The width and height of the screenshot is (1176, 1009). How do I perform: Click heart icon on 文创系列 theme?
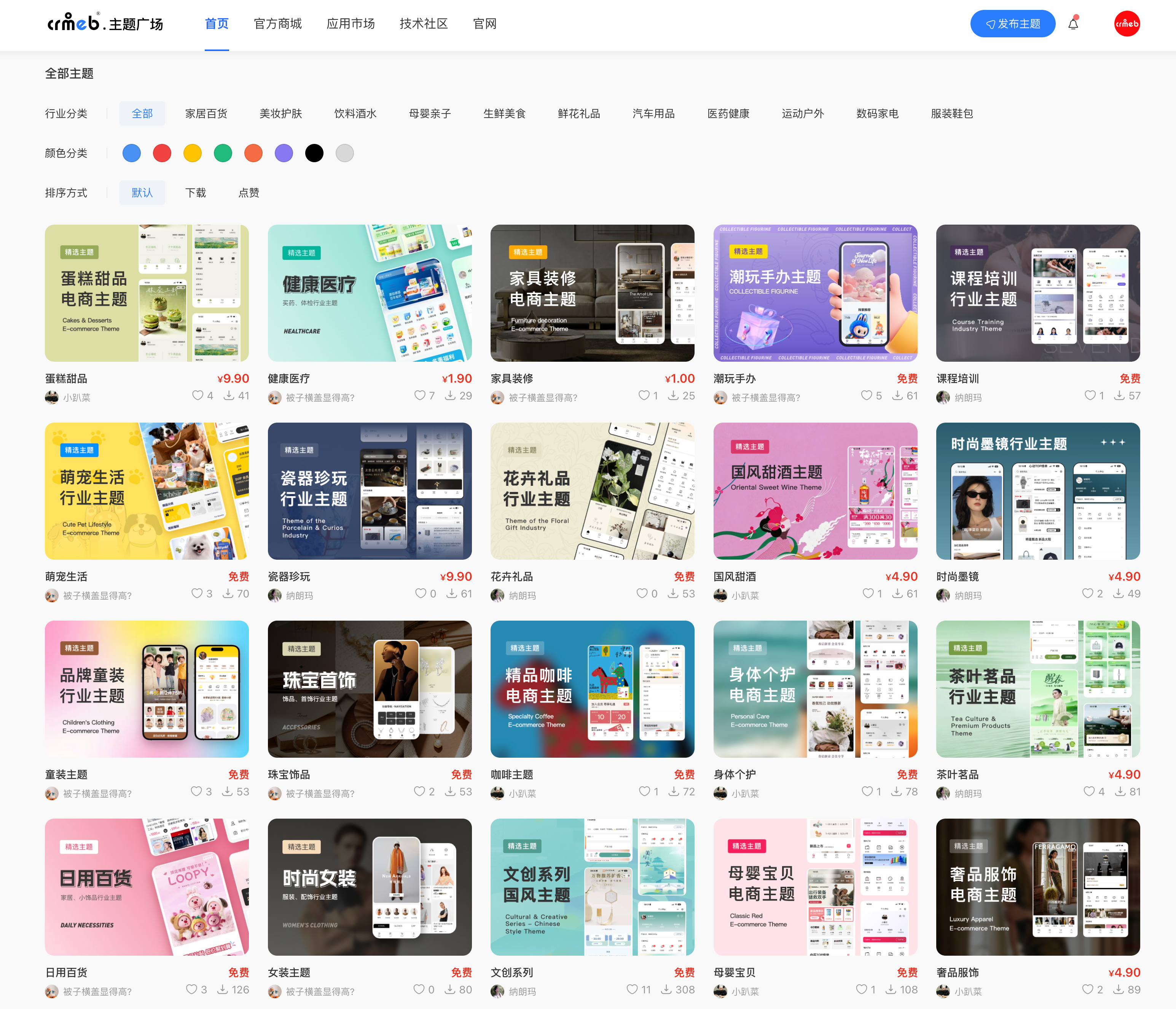[x=632, y=989]
